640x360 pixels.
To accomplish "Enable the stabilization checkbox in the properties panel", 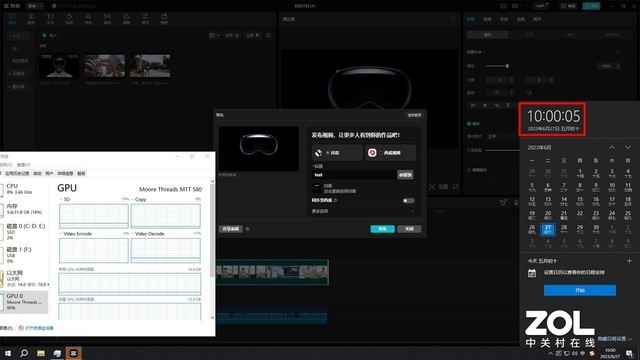I will tap(469, 170).
